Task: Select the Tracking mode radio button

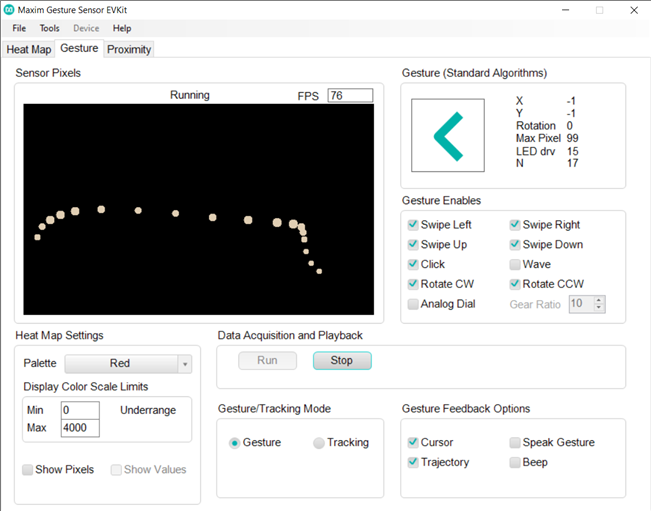Action: click(x=319, y=443)
